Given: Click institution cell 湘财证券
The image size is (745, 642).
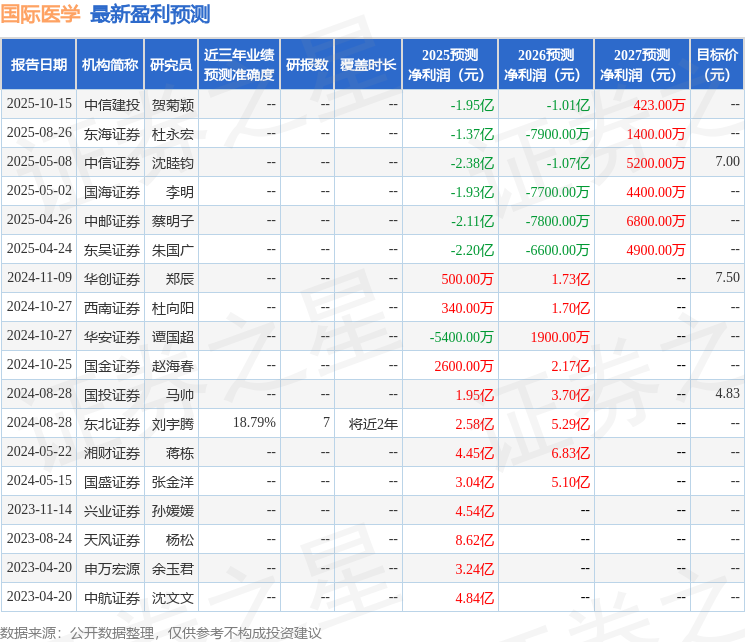Looking at the screenshot, I should pos(112,453).
